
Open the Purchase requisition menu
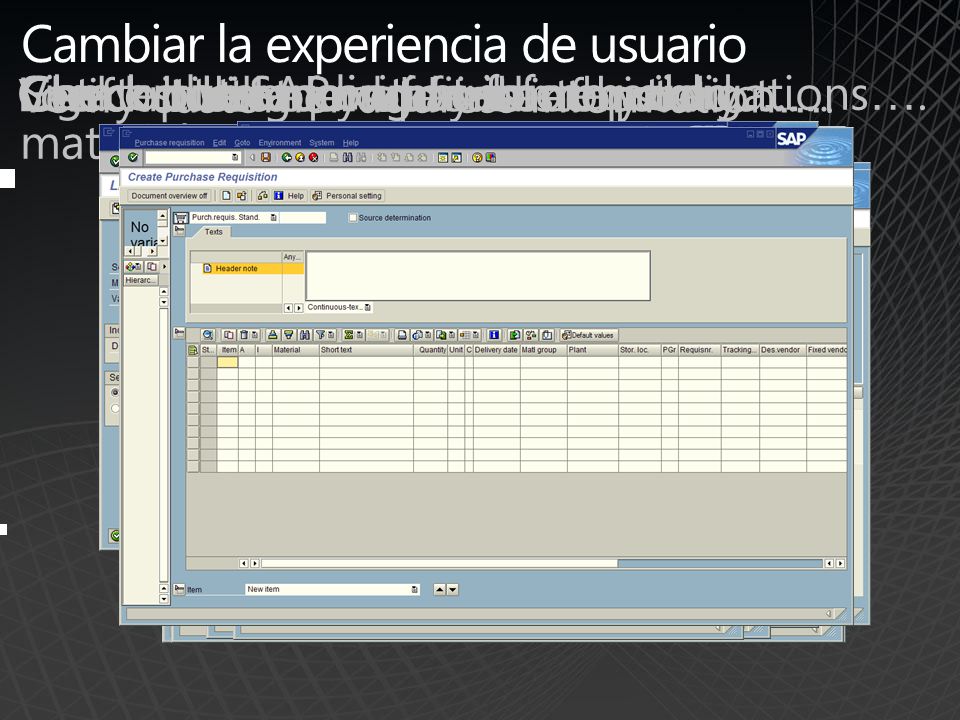[x=170, y=143]
